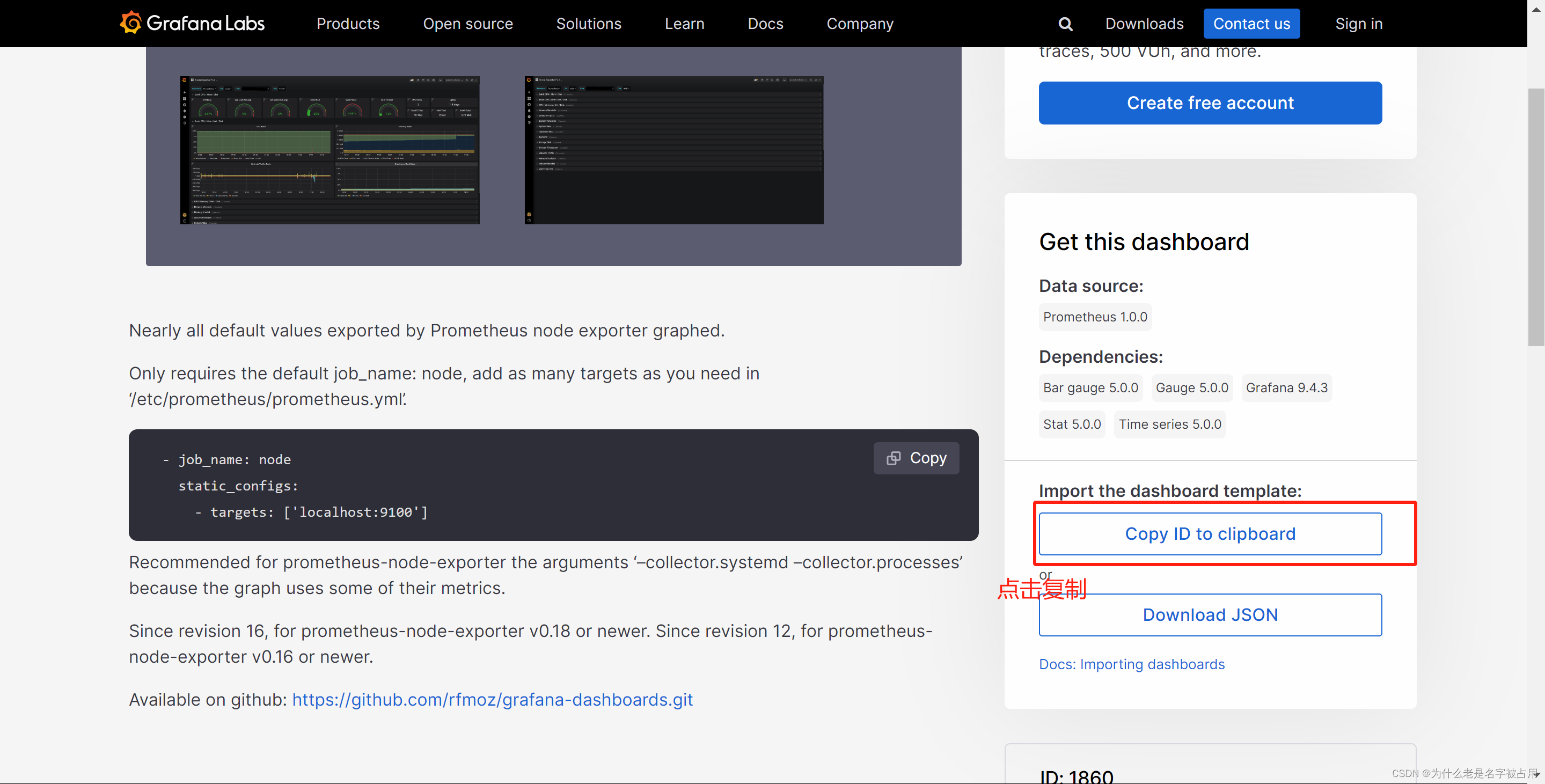Screen dimensions: 1545x784
Task: Open the Learn menu
Action: click(684, 24)
